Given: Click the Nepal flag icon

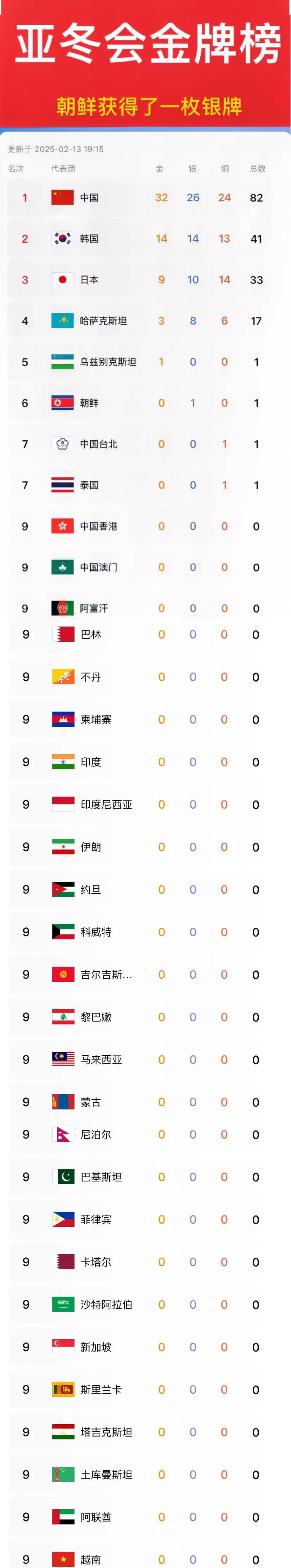Looking at the screenshot, I should (63, 1134).
